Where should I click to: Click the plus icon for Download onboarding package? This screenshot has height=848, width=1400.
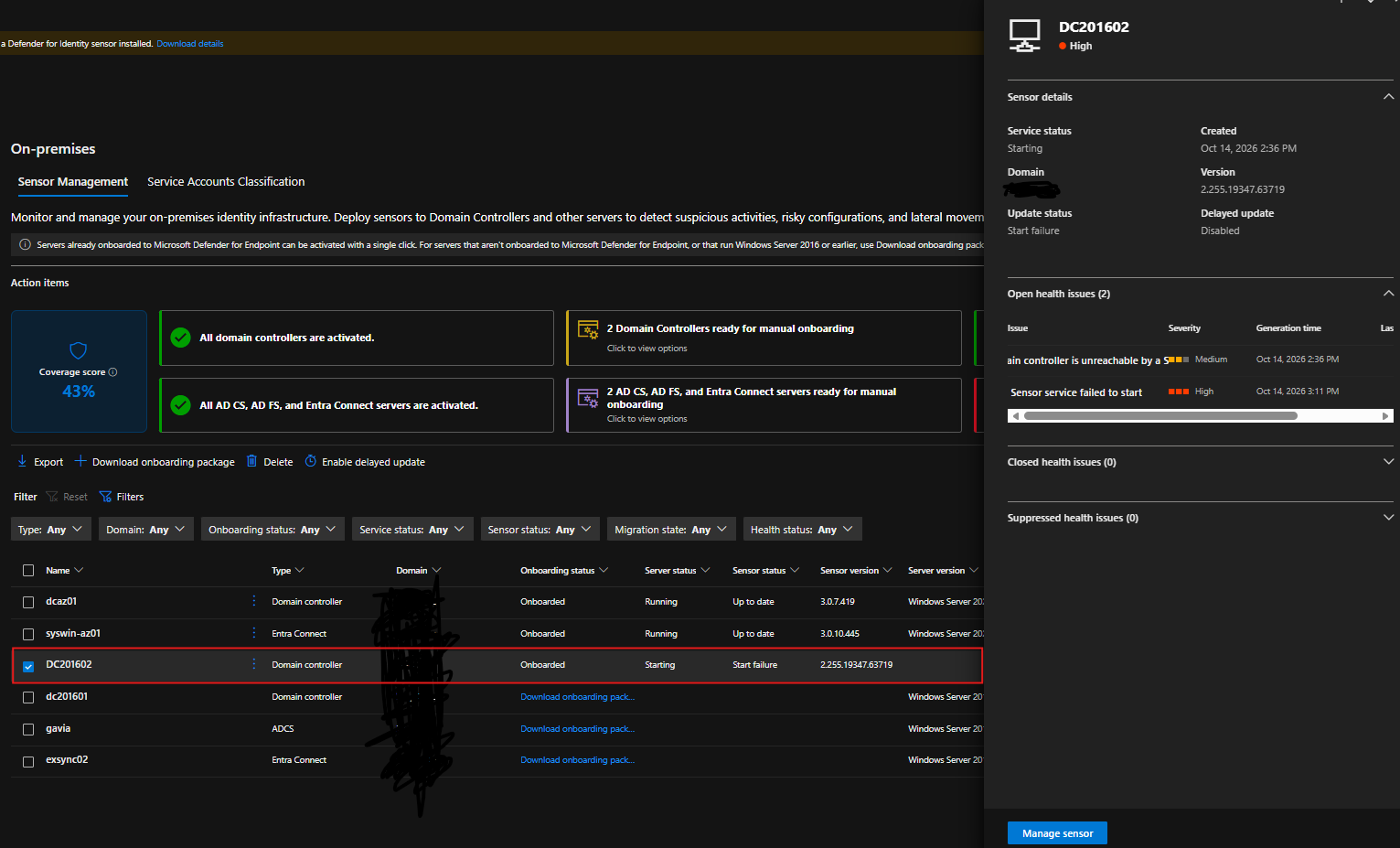click(x=80, y=461)
